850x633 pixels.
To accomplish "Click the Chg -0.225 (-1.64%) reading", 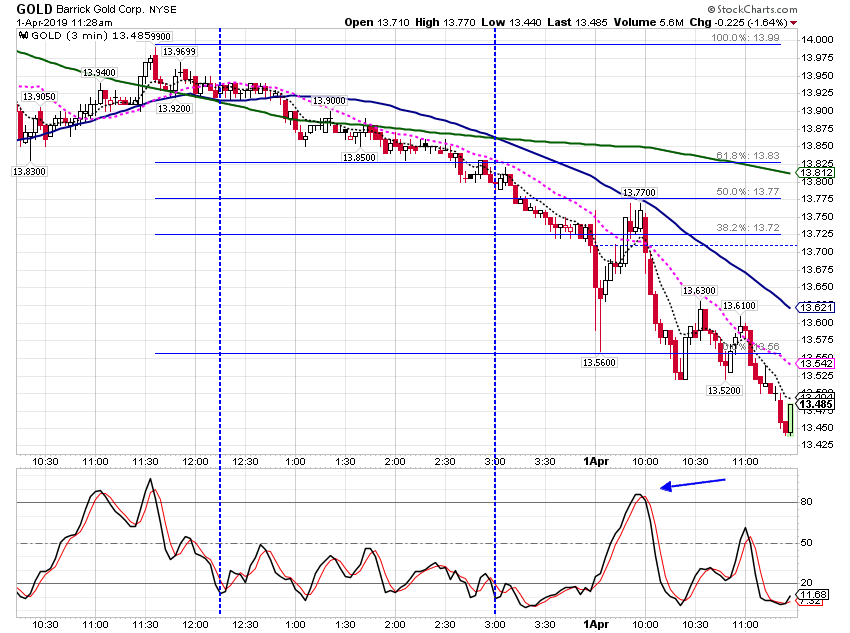I will click(738, 22).
